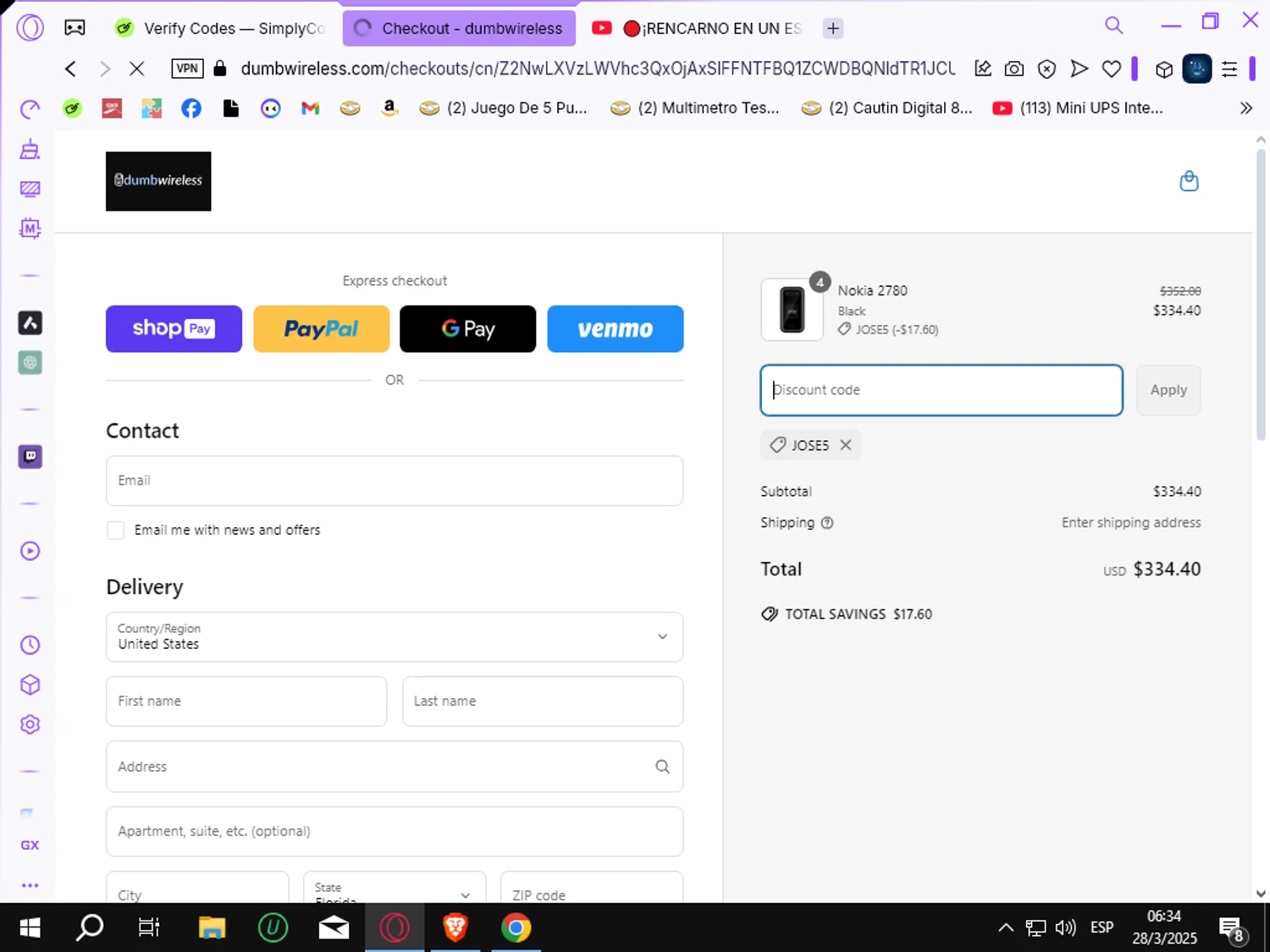Viewport: 1270px width, 952px height.
Task: Click the ad blocker shield icon
Action: [1046, 69]
